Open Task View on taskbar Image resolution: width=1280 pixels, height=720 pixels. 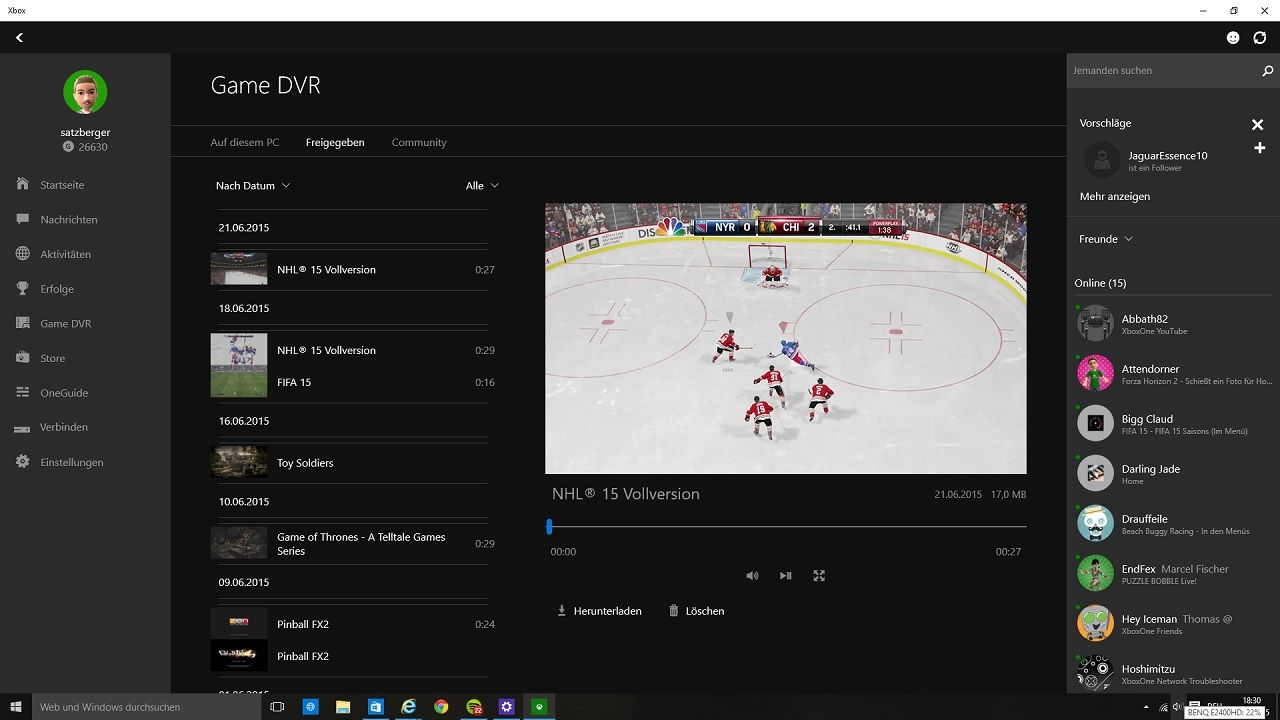pyautogui.click(x=277, y=707)
